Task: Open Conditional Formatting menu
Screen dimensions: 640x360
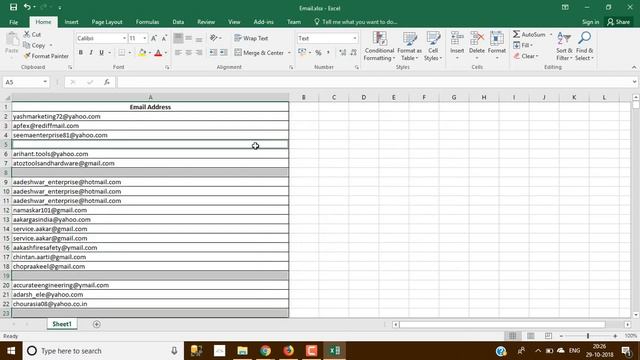Action: pos(379,46)
